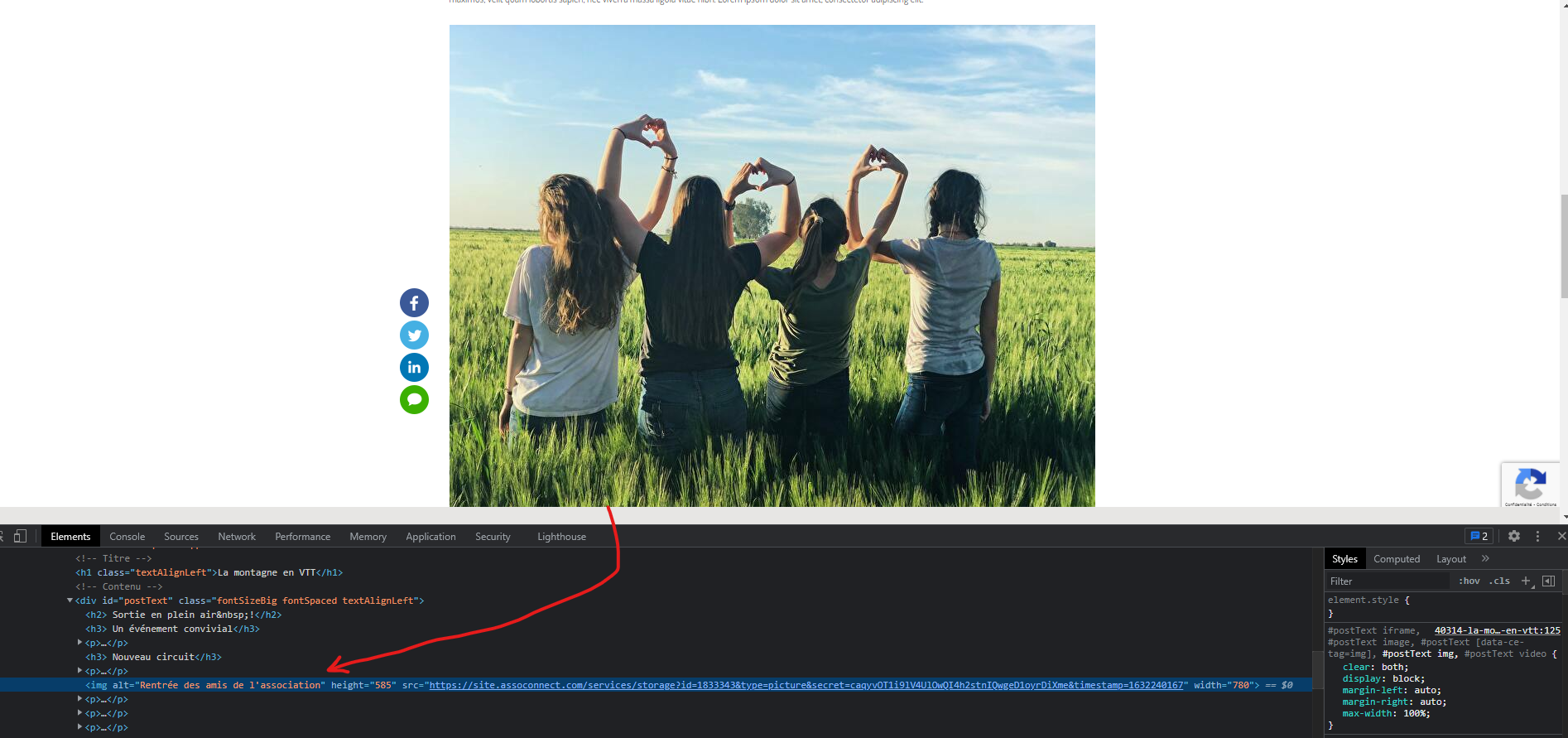Viewport: 1568px width, 738px height.
Task: Switch to the Computed sub-tab
Action: click(x=1397, y=559)
